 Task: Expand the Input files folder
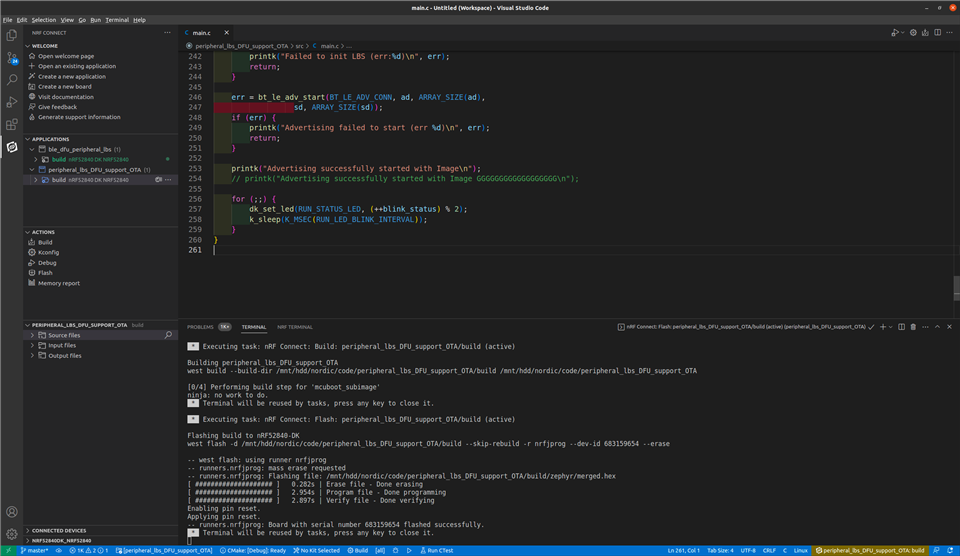point(32,345)
